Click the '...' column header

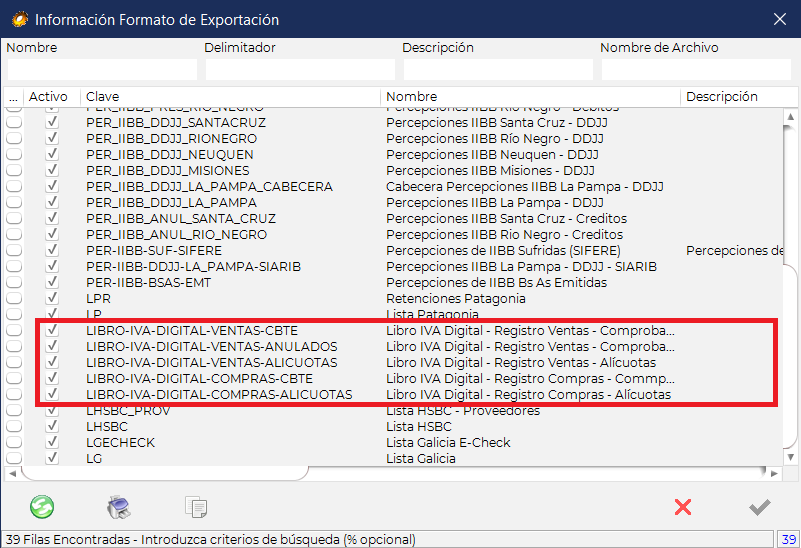pyautogui.click(x=14, y=97)
